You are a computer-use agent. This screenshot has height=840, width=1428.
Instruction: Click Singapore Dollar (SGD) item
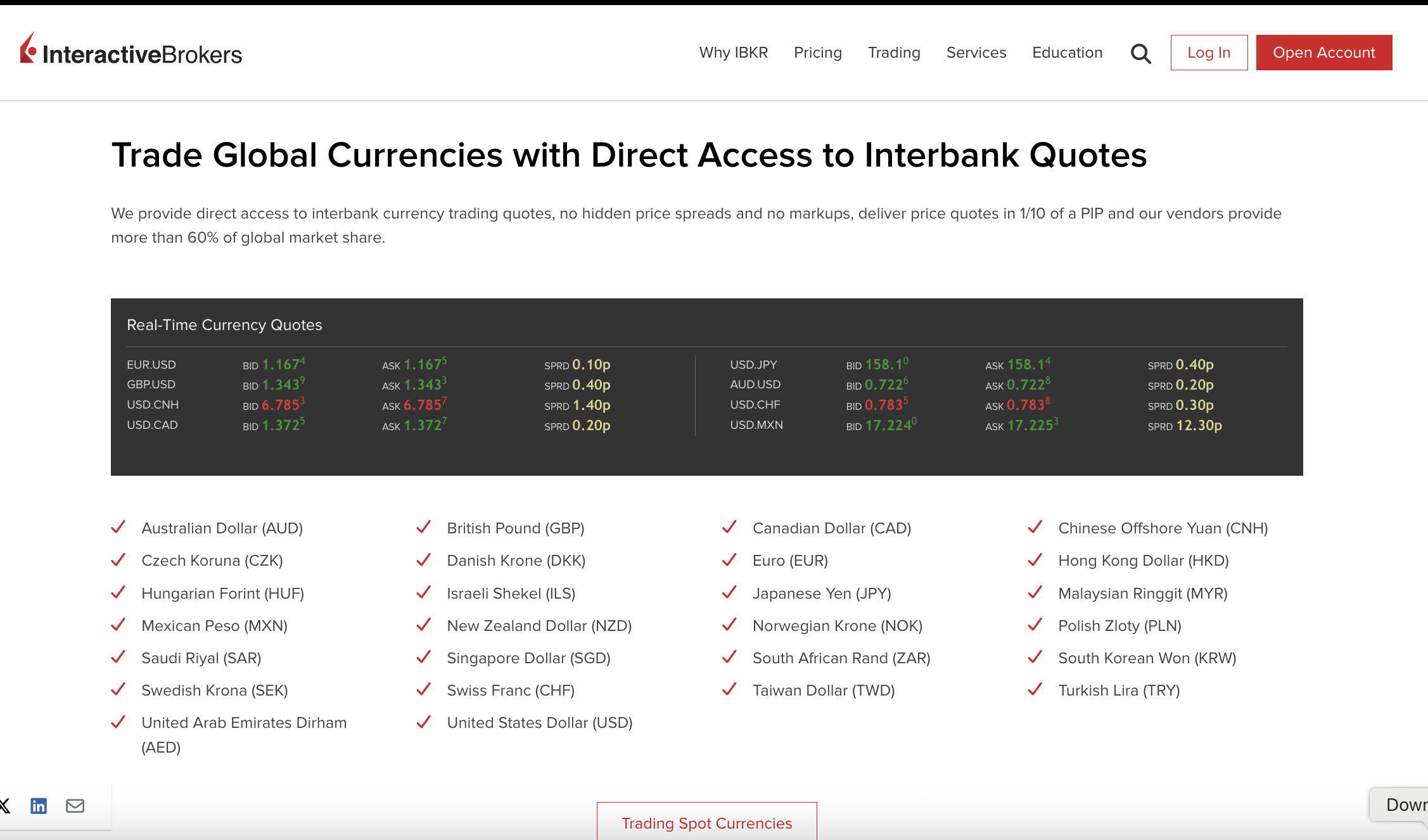529,658
